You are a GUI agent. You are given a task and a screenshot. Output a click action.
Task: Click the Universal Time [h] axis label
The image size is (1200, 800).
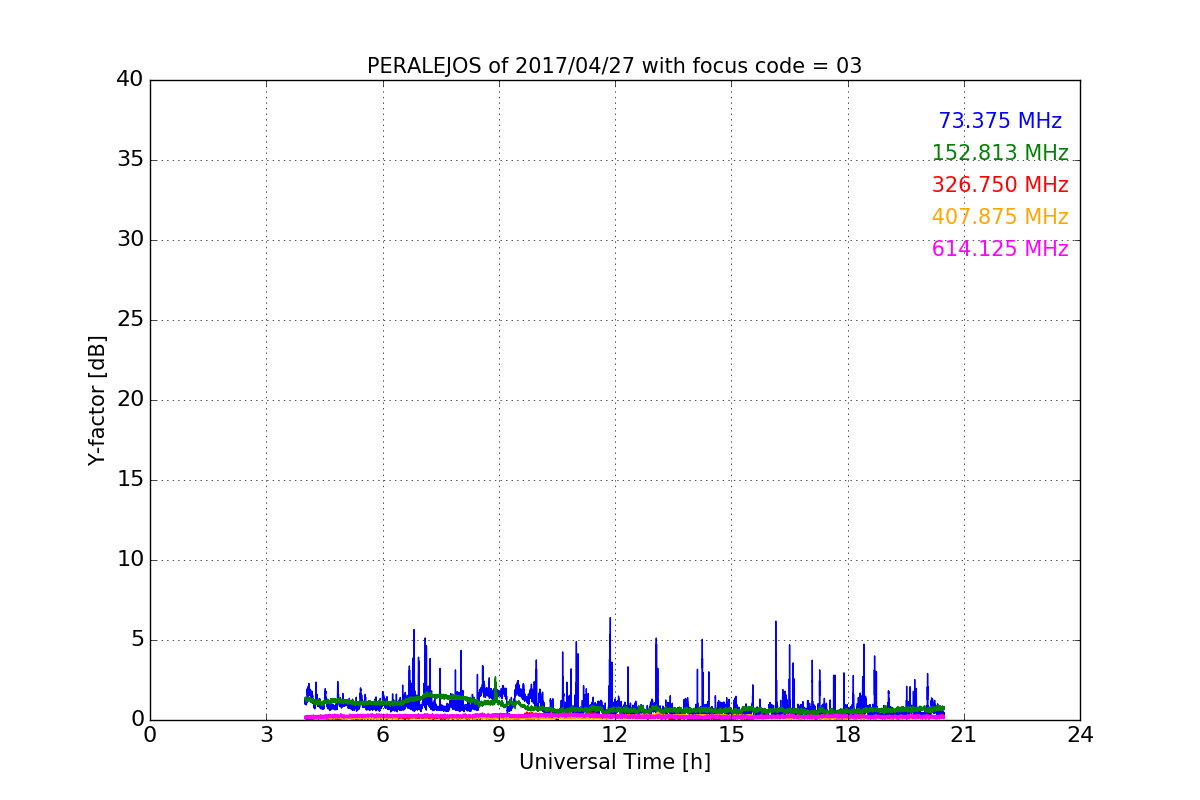pos(615,762)
